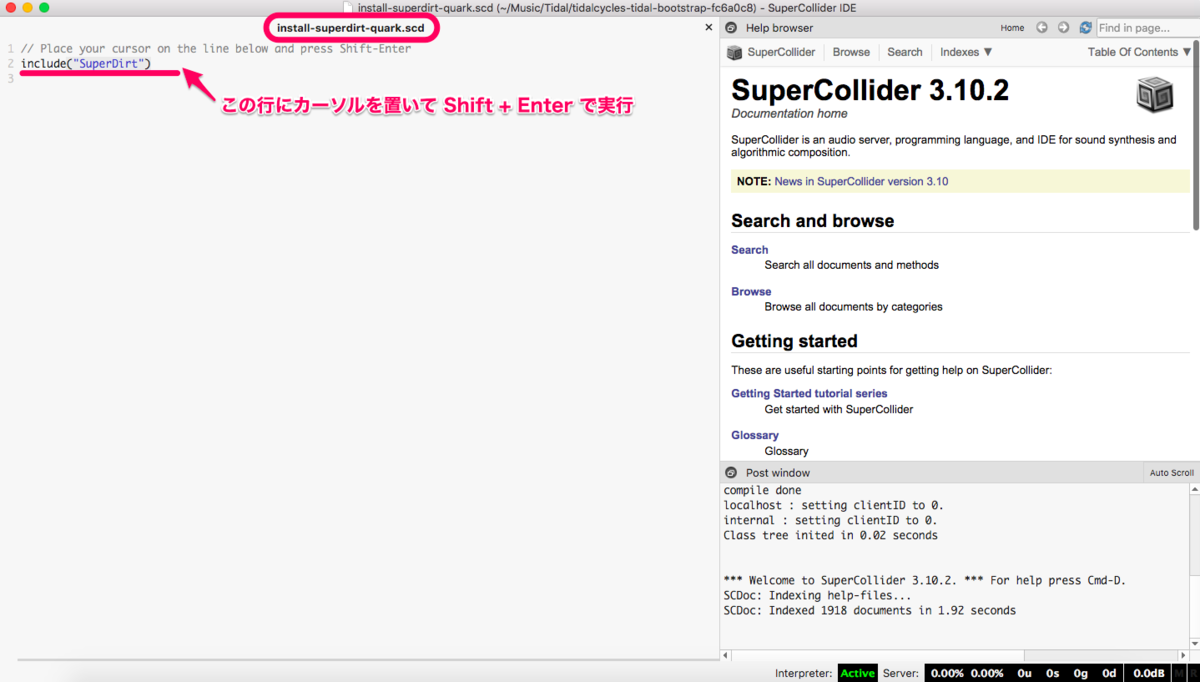Click the server volume 0.0dB display

[1148, 673]
